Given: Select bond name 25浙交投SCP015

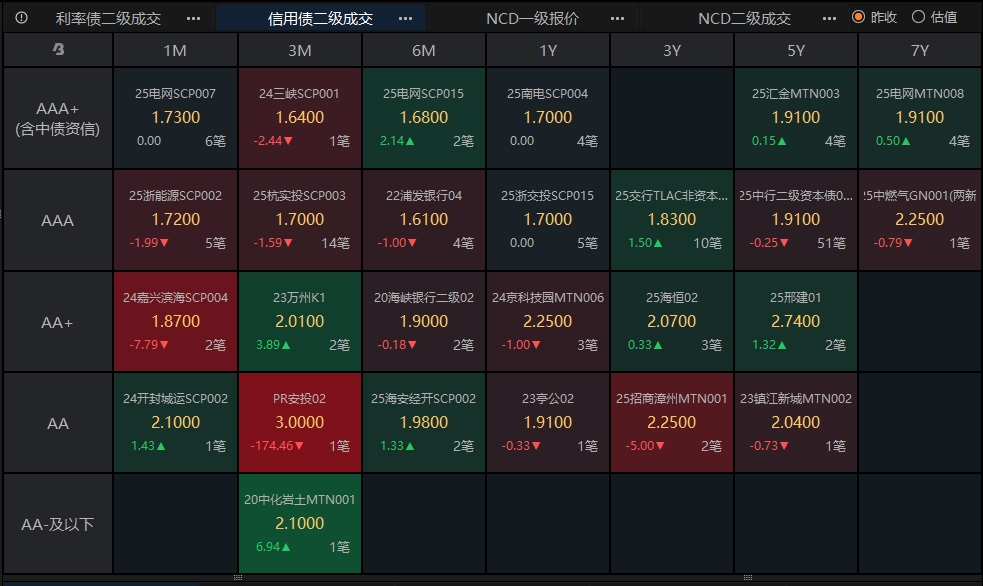Looking at the screenshot, I should point(547,196).
